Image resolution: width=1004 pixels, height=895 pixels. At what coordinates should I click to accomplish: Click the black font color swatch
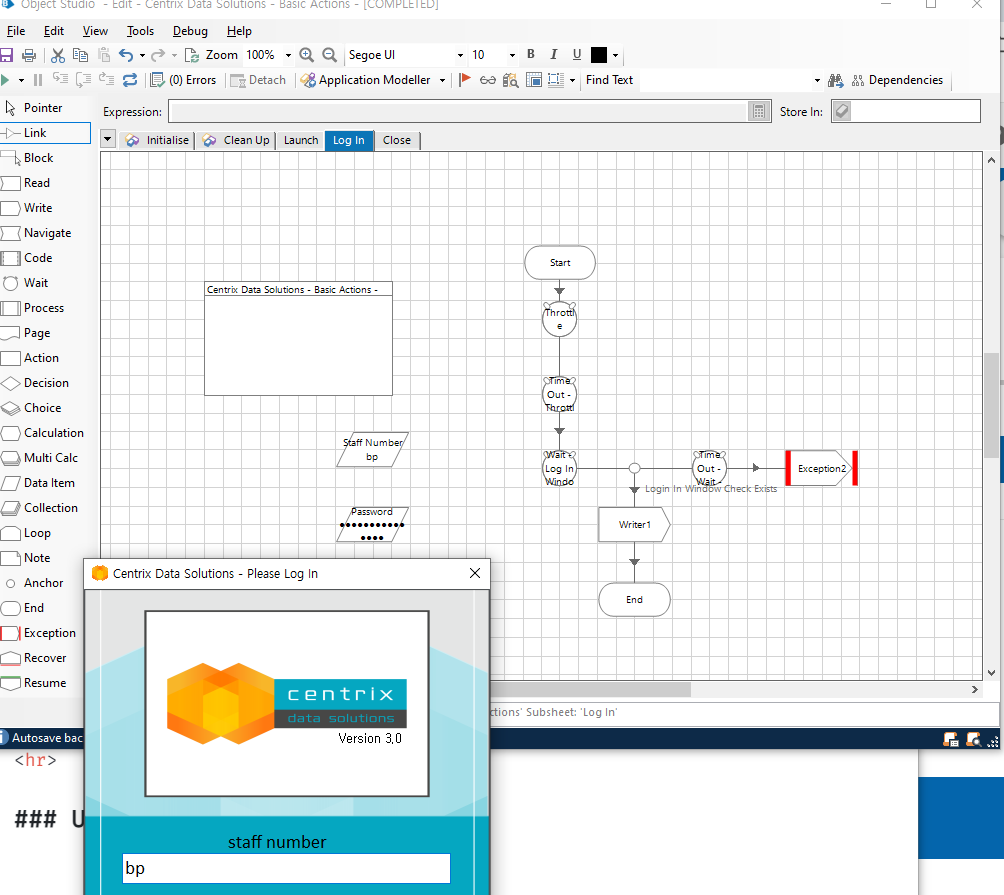(x=599, y=55)
